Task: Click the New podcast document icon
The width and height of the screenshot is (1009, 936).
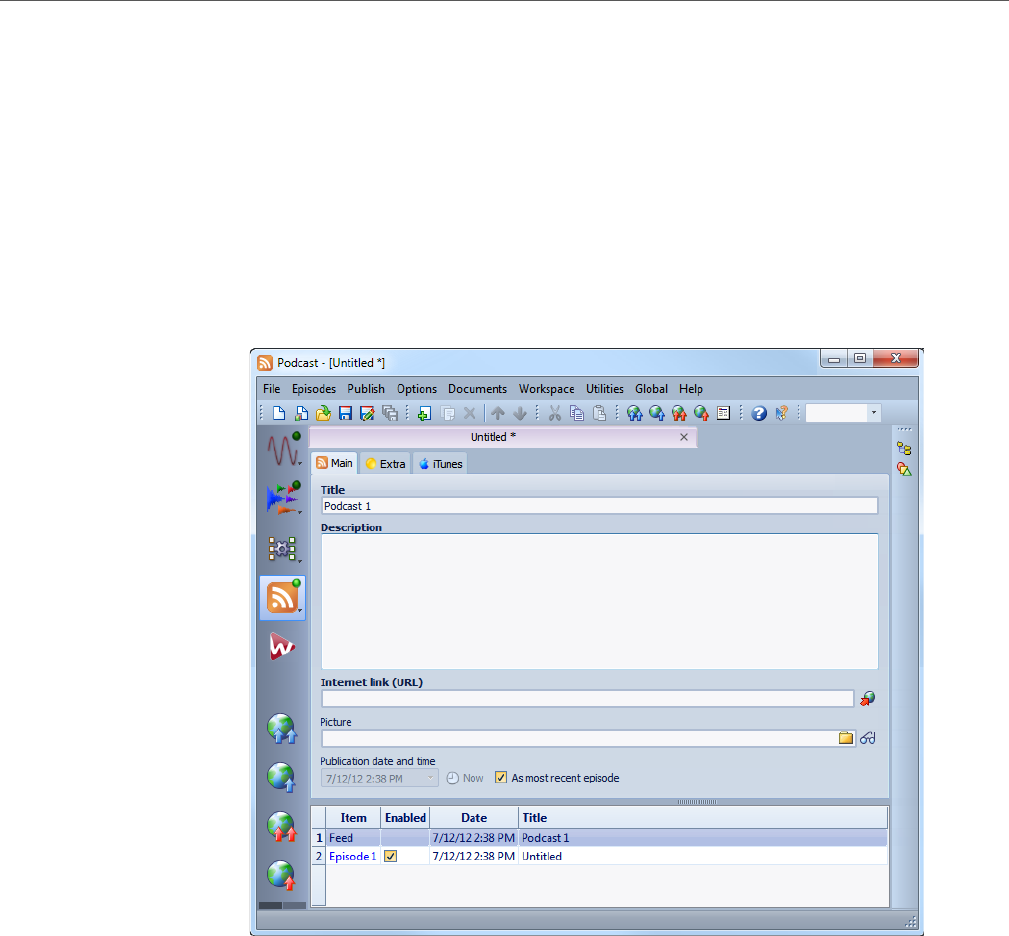Action: 279,413
